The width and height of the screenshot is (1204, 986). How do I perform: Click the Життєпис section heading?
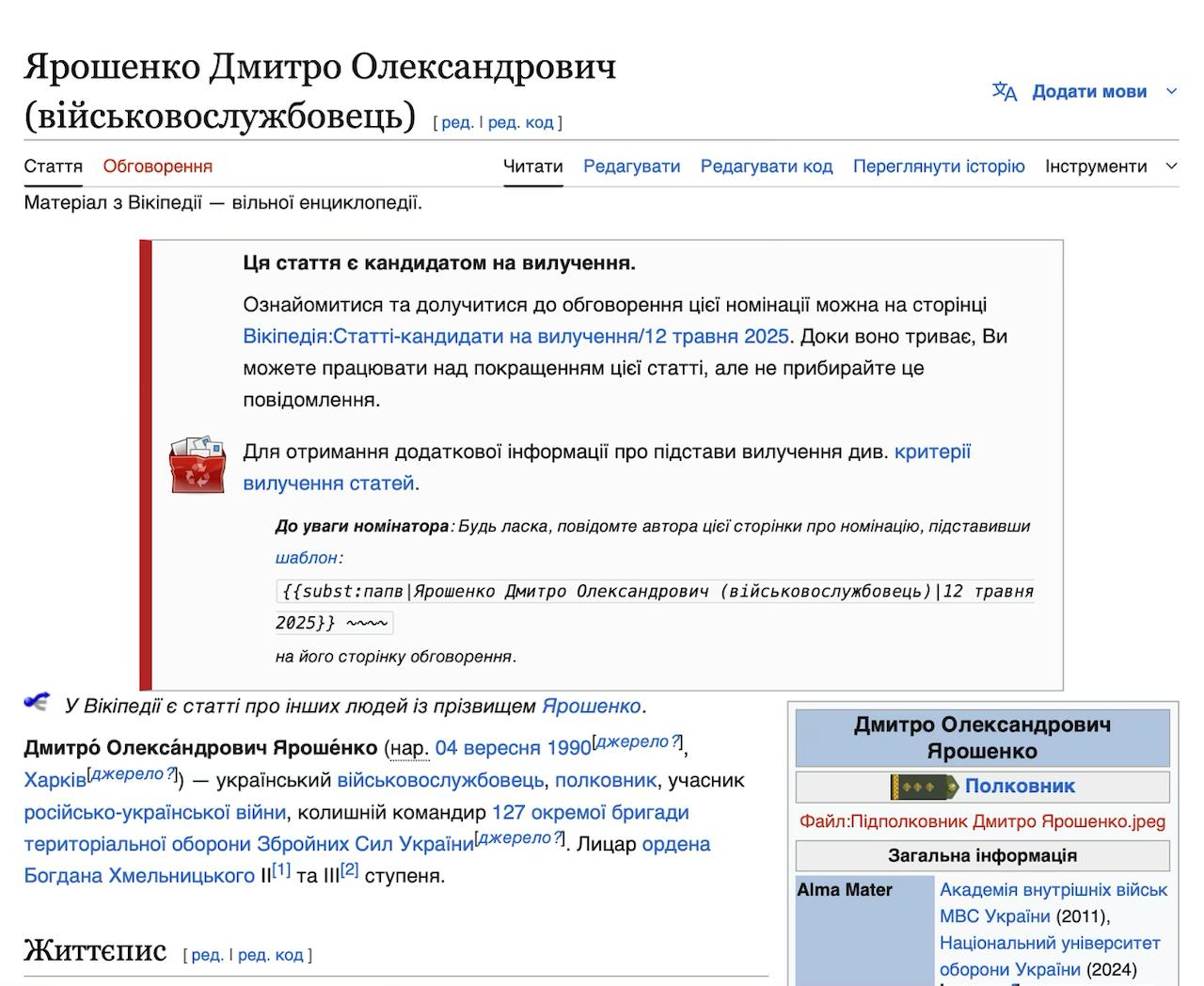[x=95, y=950]
